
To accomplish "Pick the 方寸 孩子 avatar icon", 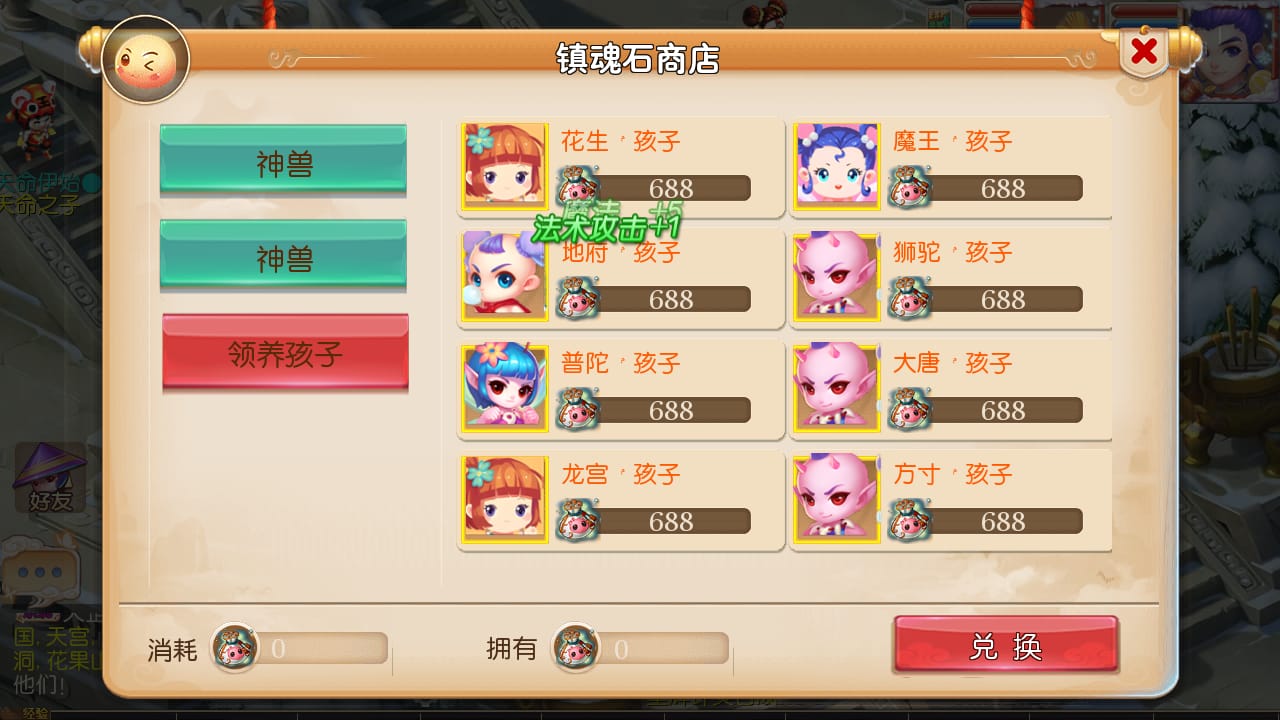I will coord(837,499).
